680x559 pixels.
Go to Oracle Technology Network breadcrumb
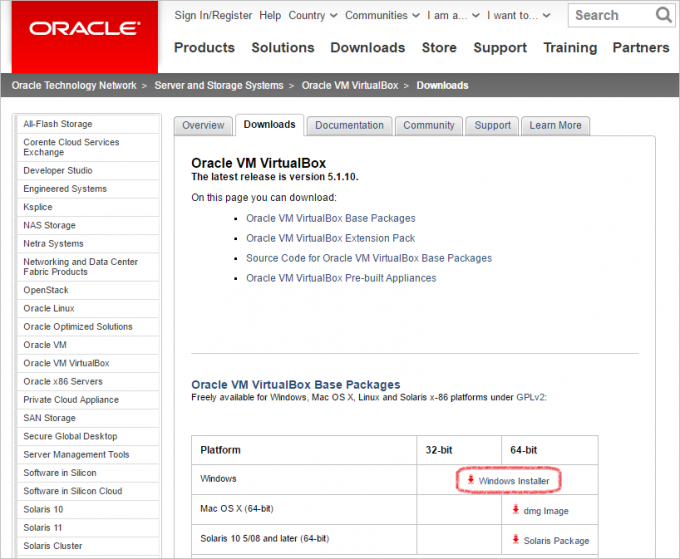click(x=74, y=85)
